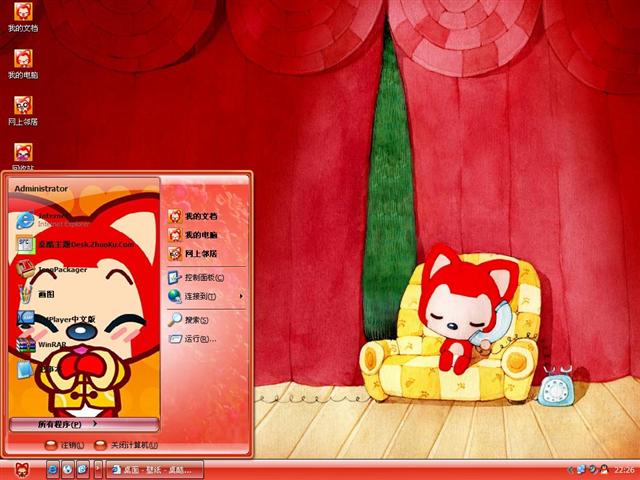The height and width of the screenshot is (480, 640).
Task: Click the Administrator user name header
Action: (x=41, y=189)
